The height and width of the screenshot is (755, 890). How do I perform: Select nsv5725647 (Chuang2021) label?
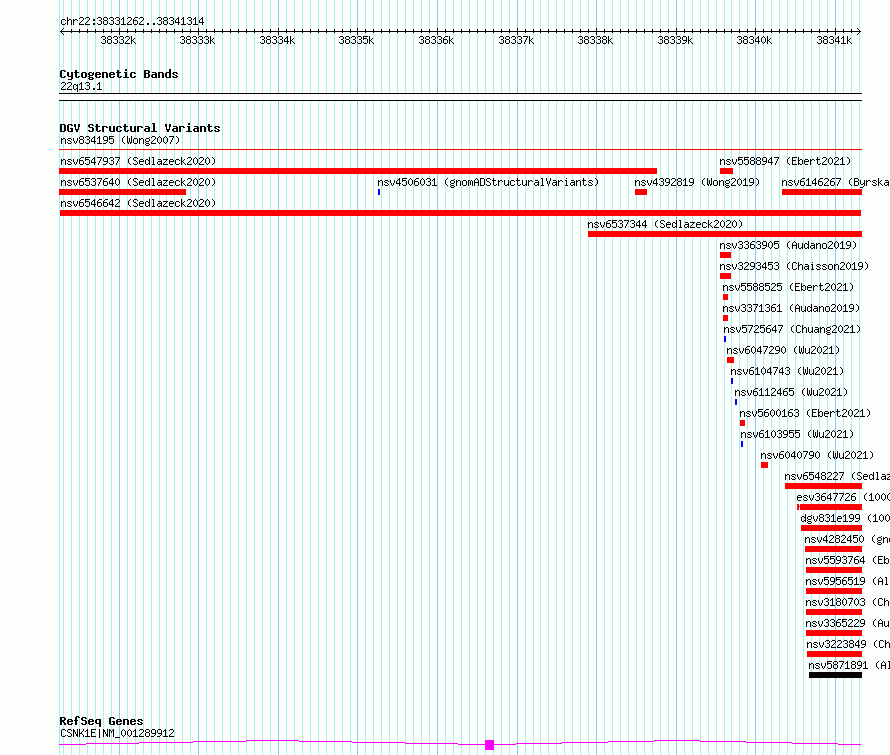click(792, 329)
